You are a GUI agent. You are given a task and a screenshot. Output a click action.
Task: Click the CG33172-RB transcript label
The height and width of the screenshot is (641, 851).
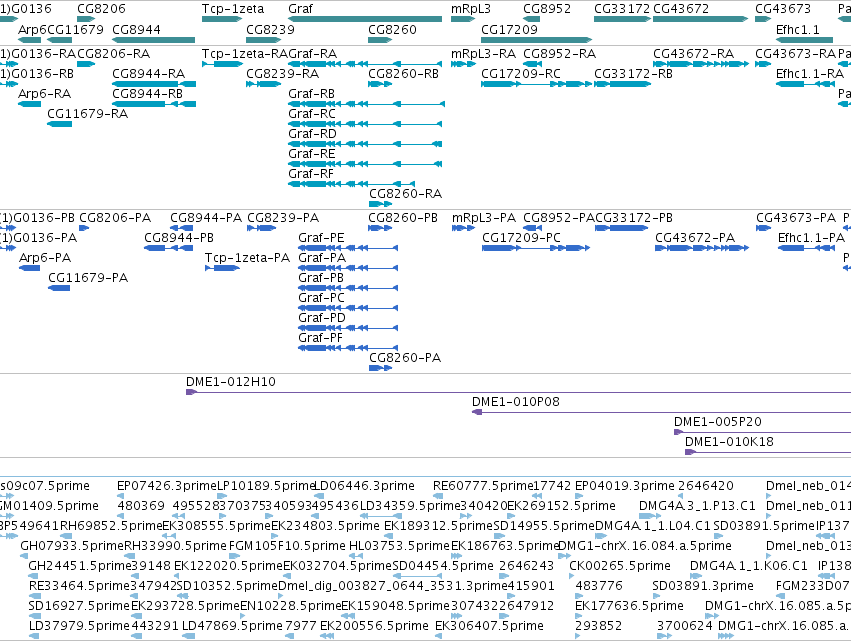click(633, 74)
